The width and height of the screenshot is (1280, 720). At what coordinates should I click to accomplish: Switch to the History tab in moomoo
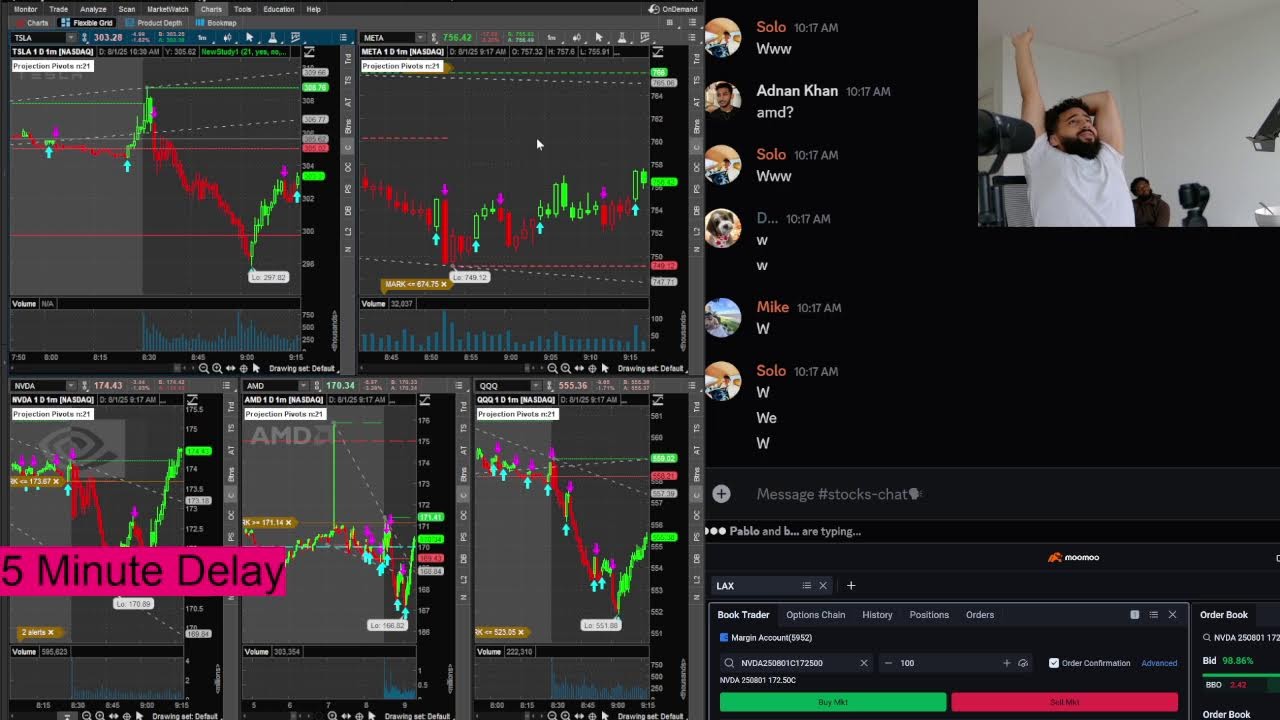coord(877,615)
